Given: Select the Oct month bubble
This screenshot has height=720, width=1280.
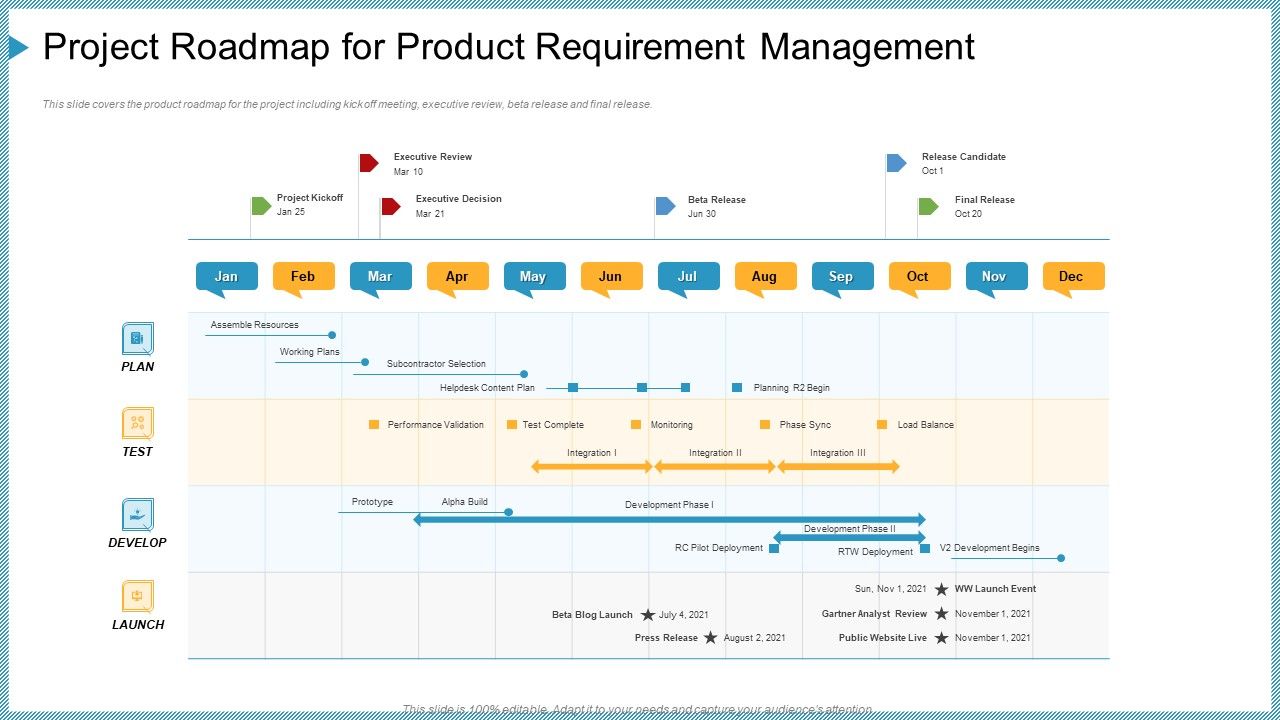Looking at the screenshot, I should (x=919, y=279).
